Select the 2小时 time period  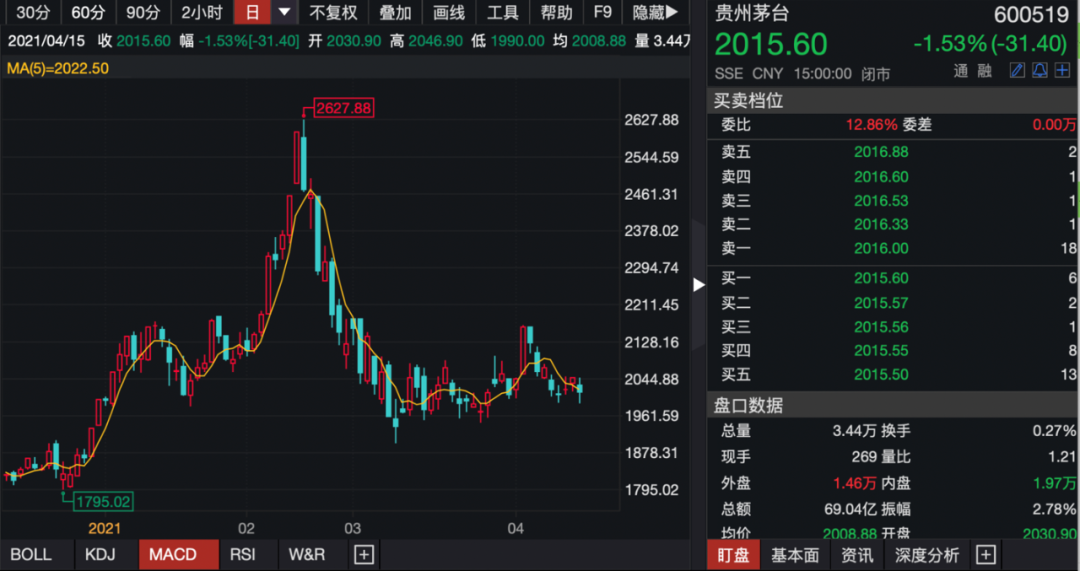pos(202,12)
